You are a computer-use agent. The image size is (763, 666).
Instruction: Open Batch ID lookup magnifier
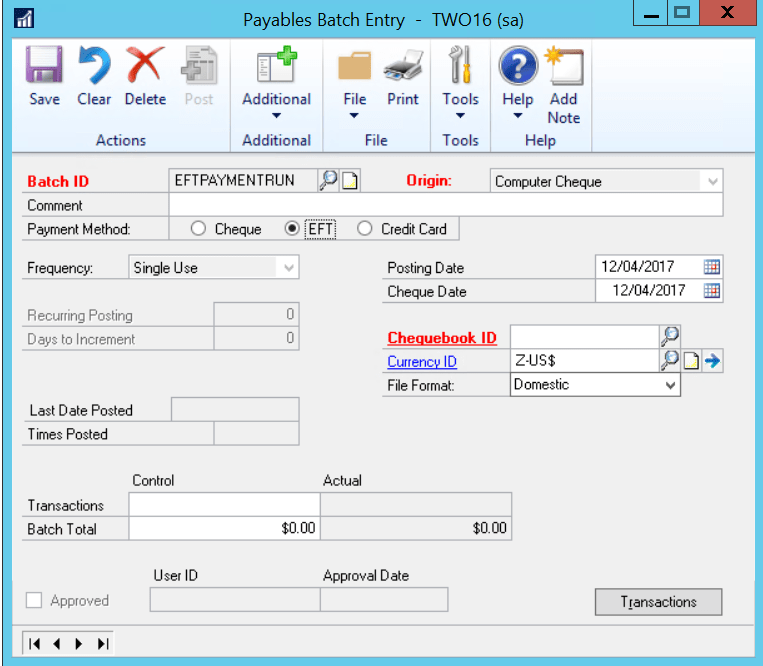(328, 181)
